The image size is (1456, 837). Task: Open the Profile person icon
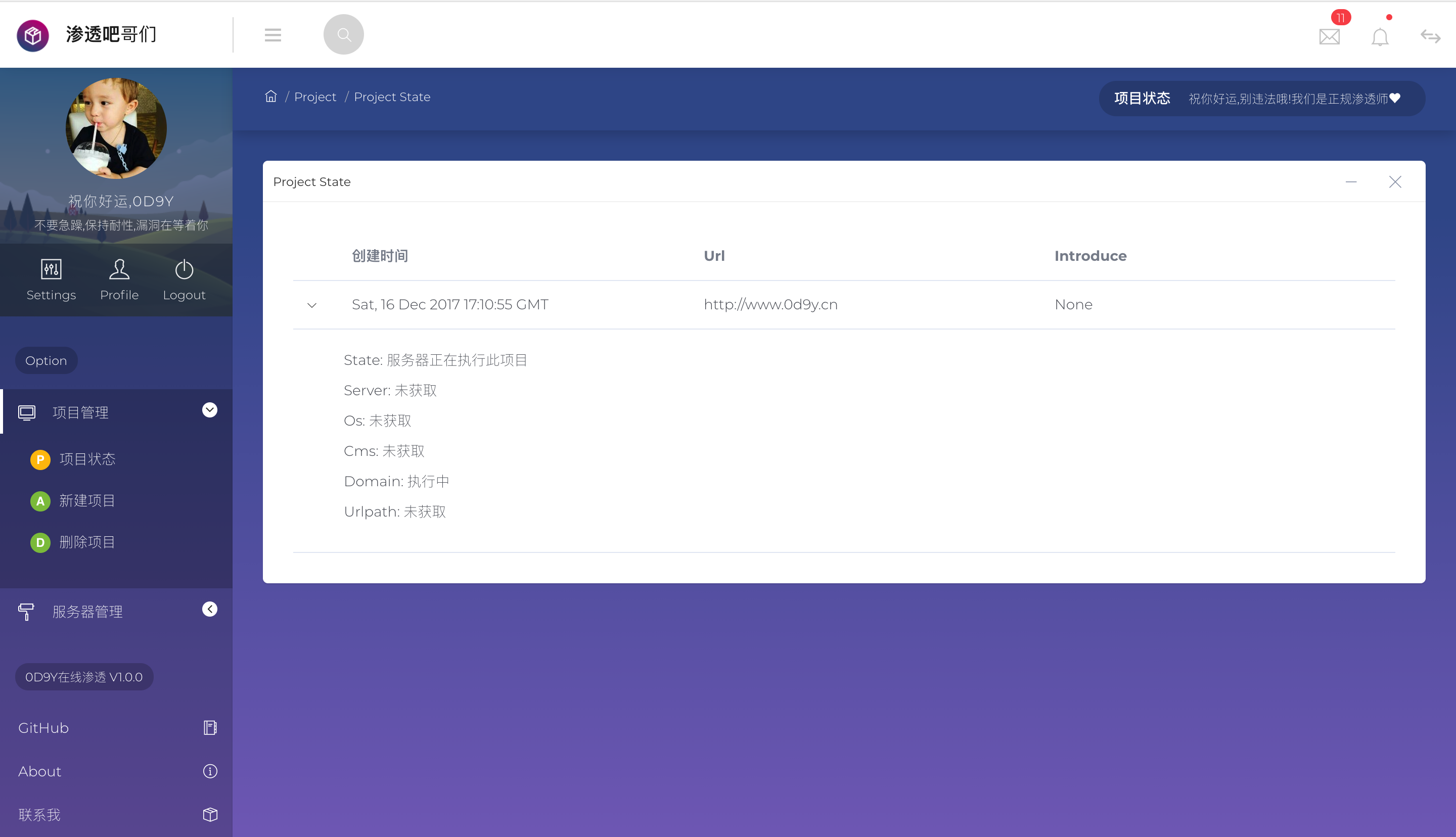tap(119, 269)
